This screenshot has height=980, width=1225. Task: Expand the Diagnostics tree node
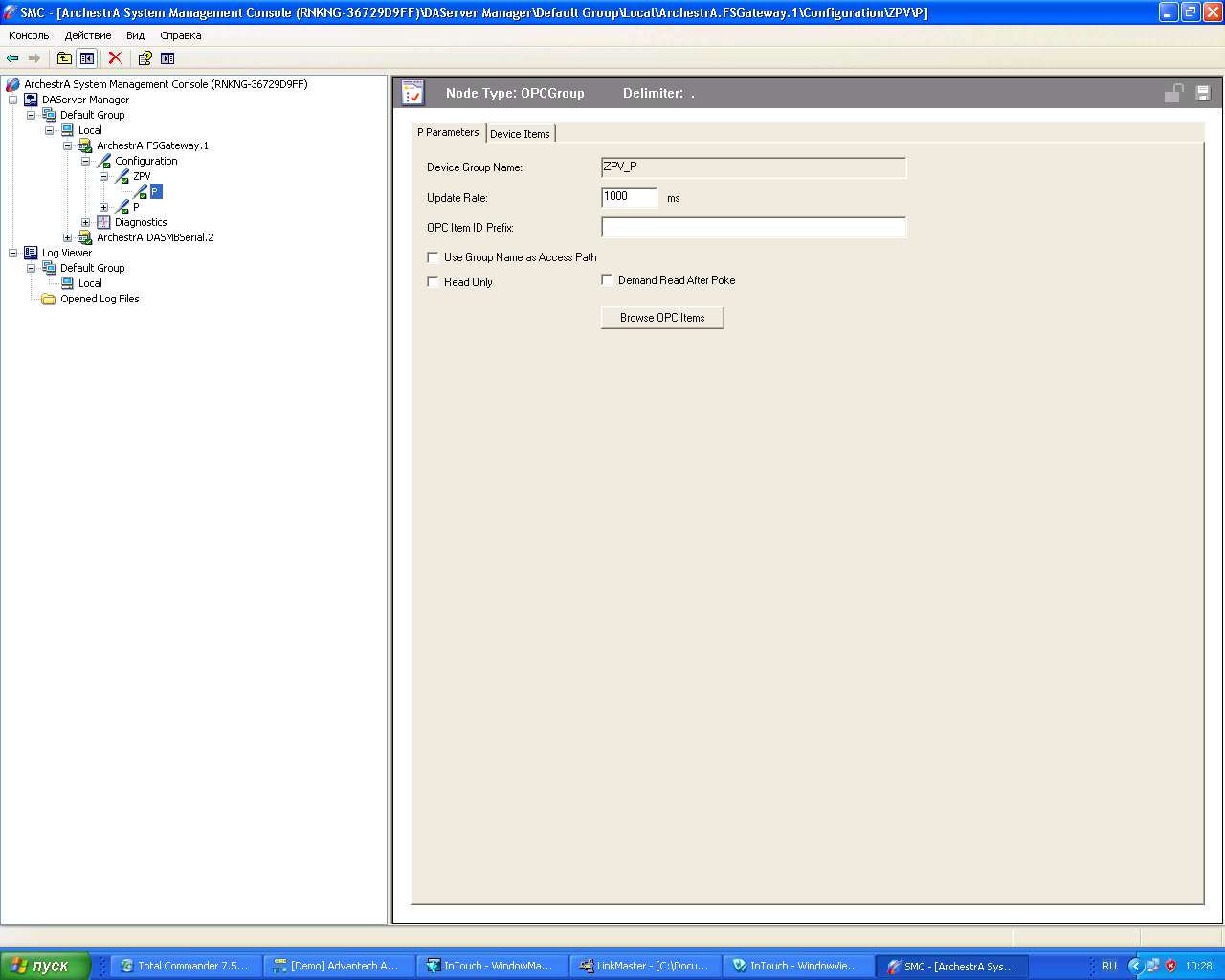pos(85,222)
